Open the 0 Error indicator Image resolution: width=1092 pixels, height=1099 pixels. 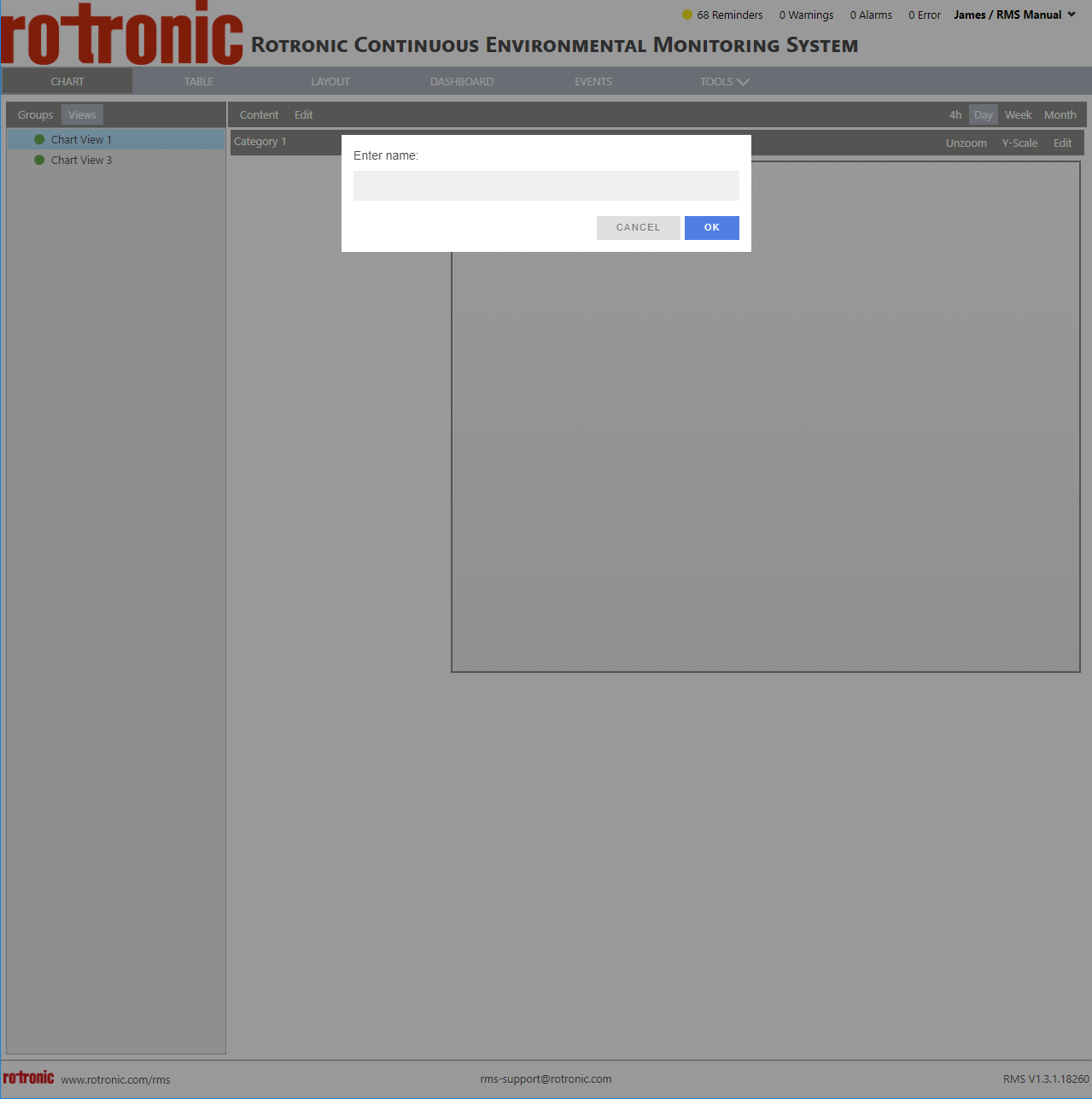(x=925, y=15)
